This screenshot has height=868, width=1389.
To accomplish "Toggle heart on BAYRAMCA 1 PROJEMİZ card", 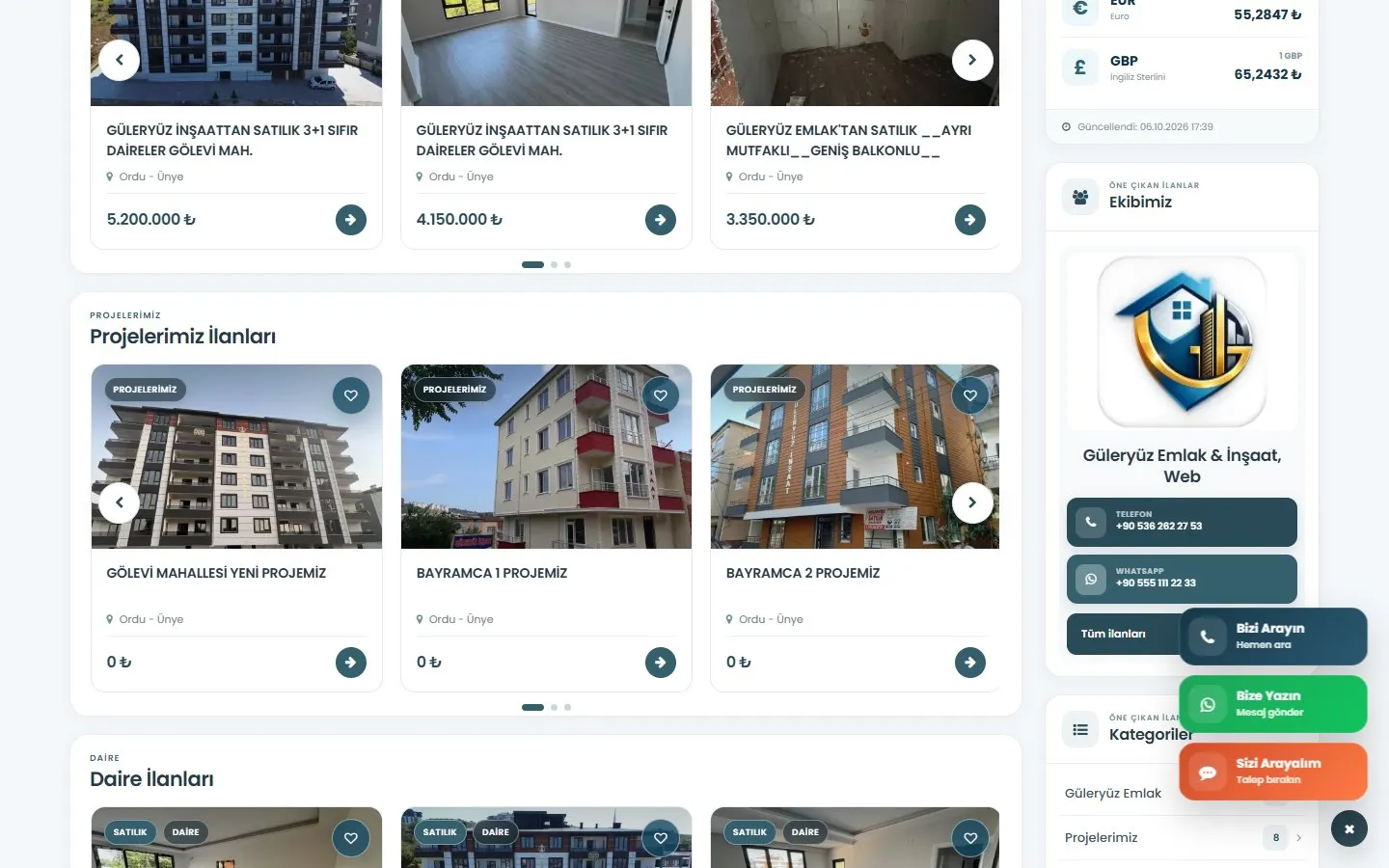I will (661, 395).
